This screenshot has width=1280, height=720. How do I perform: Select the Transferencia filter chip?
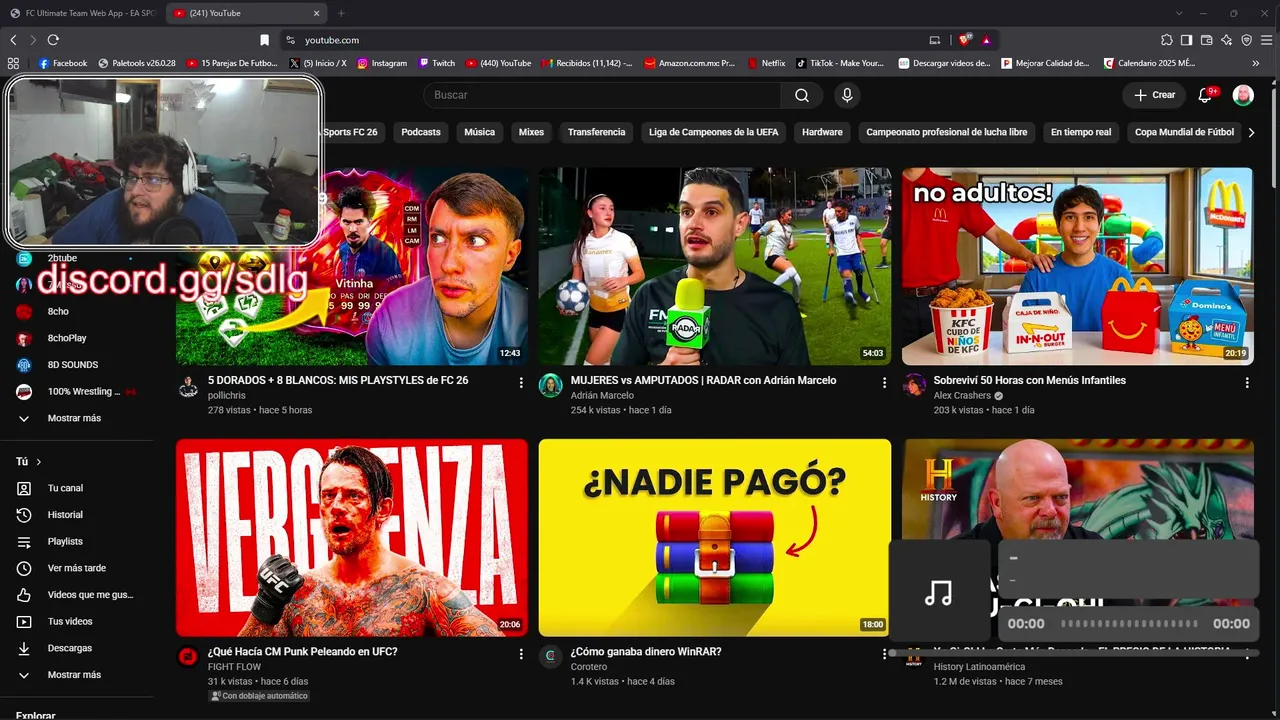[596, 132]
